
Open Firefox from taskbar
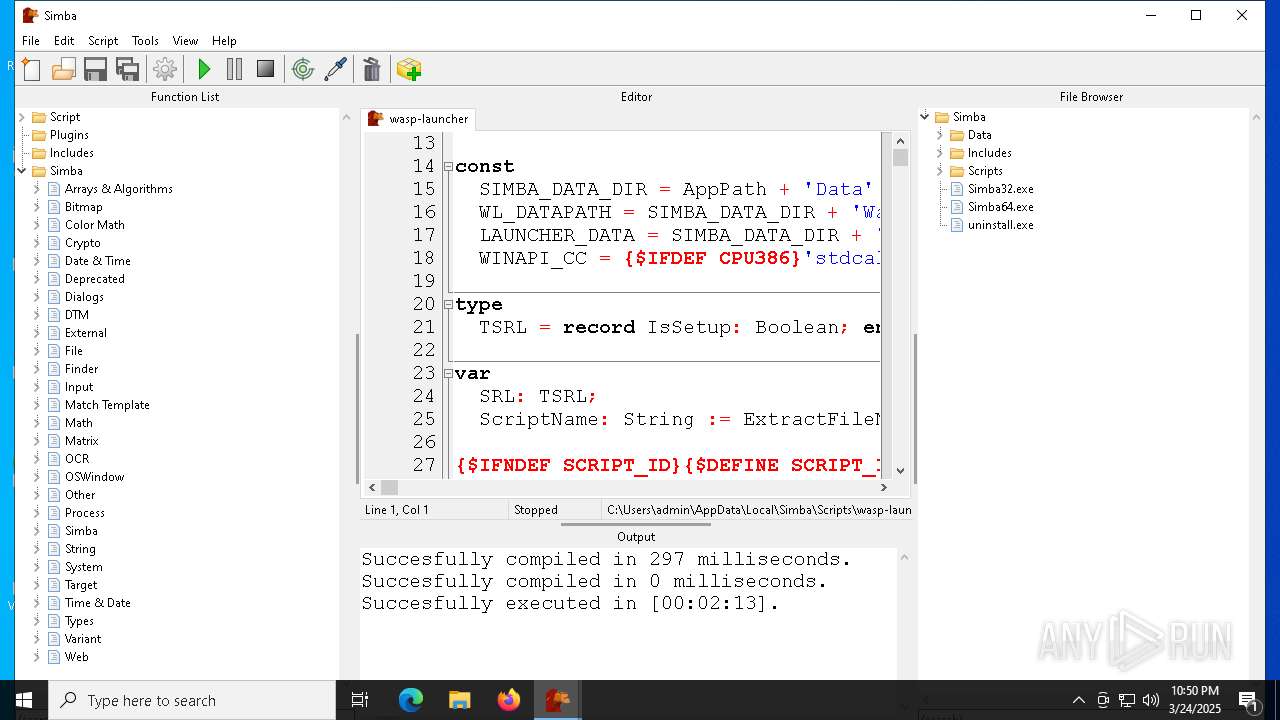click(x=509, y=700)
